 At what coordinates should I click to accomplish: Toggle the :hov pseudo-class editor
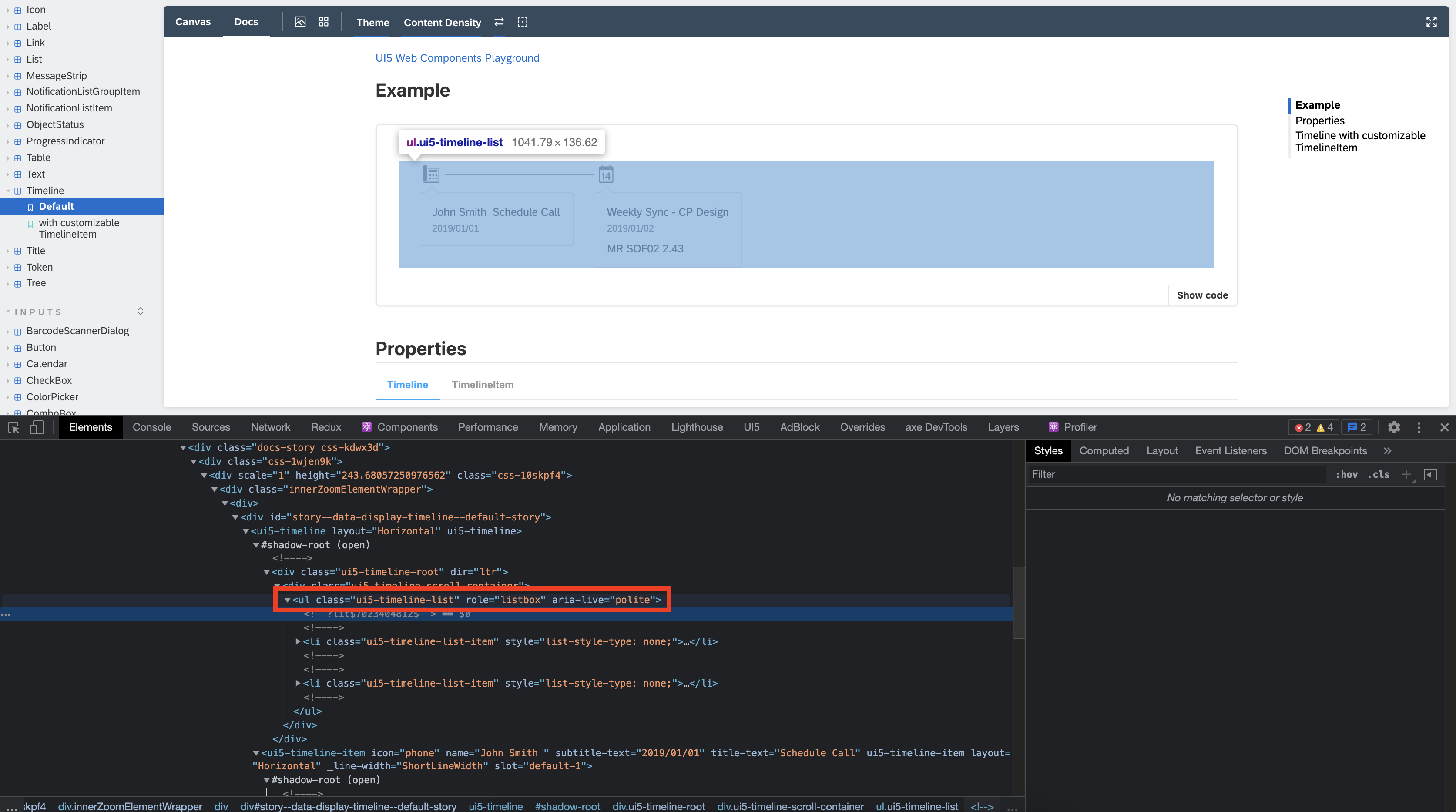pos(1348,475)
